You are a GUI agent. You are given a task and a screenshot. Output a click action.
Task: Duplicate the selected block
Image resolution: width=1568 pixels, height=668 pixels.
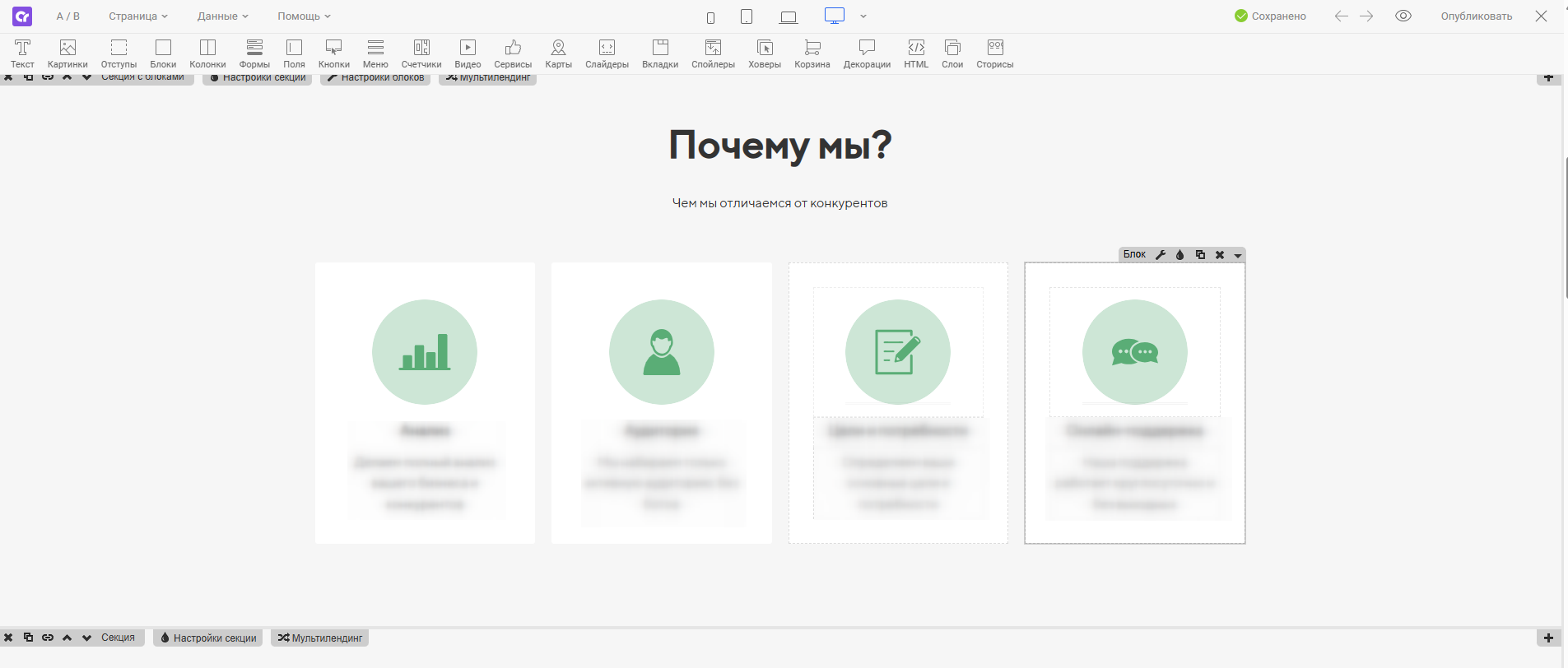(x=1200, y=255)
